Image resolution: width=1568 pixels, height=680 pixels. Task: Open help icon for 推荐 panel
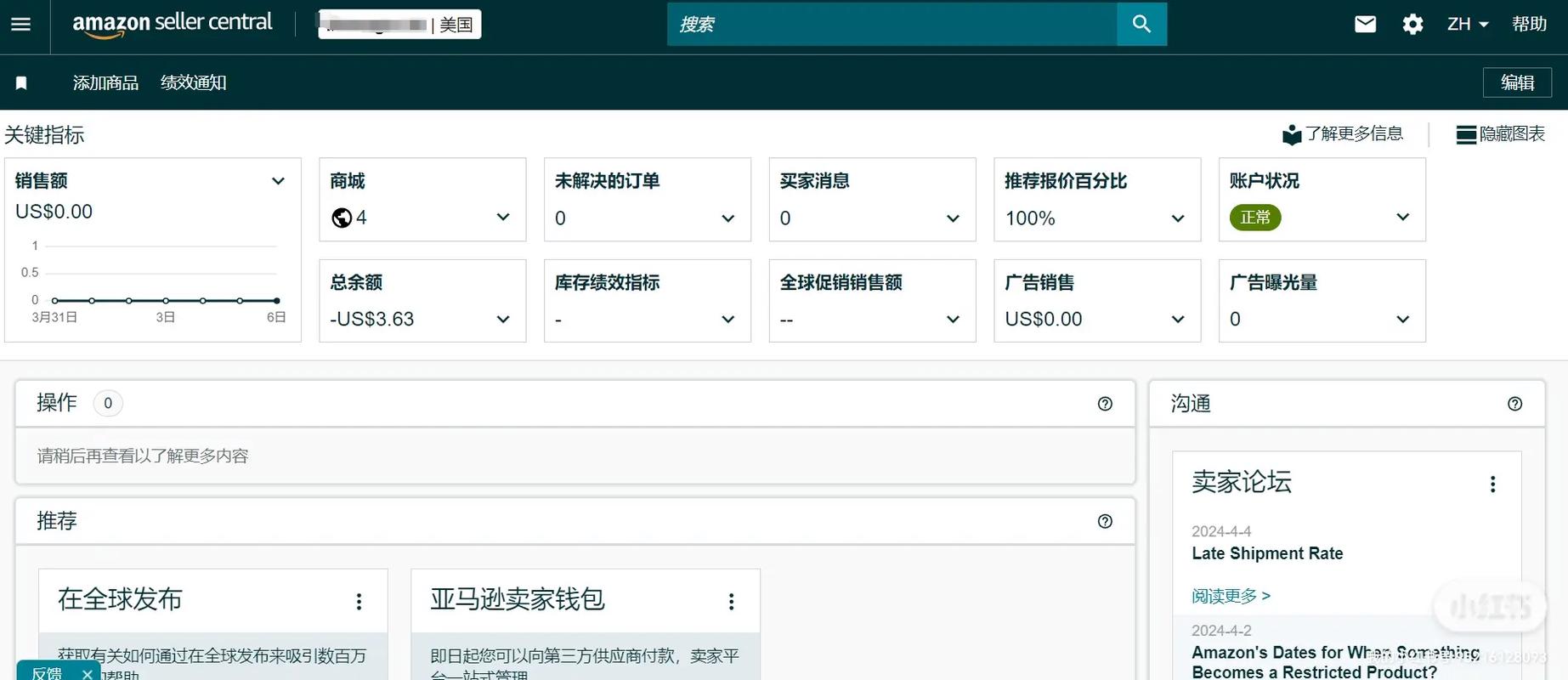[1105, 521]
